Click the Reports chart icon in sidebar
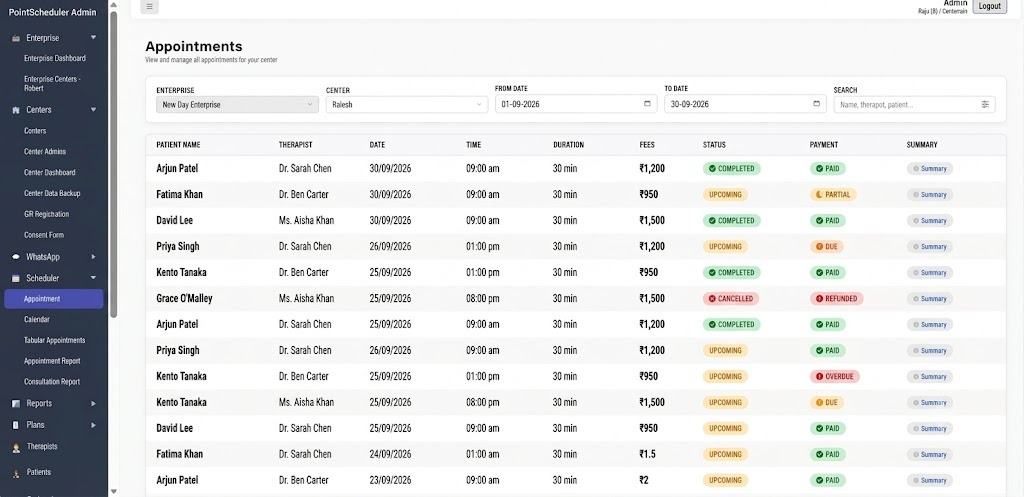Screen dimensions: 1024x497 pos(16,404)
